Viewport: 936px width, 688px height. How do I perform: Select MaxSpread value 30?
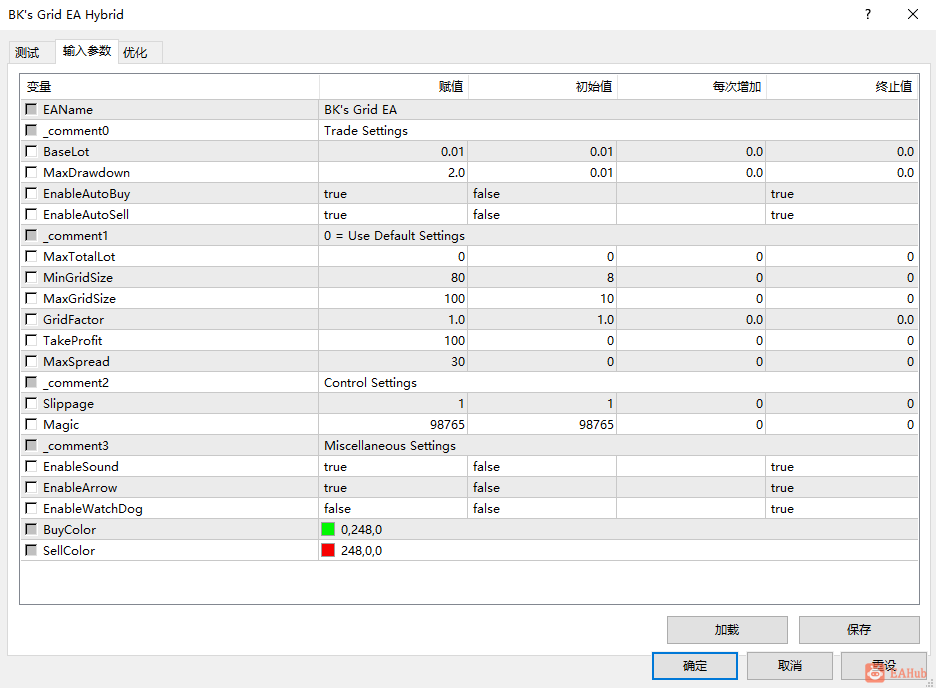[x=393, y=362]
